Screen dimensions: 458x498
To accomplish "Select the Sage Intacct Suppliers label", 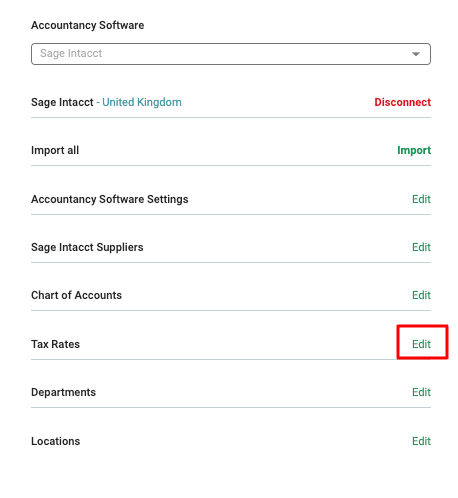I will pyautogui.click(x=87, y=247).
